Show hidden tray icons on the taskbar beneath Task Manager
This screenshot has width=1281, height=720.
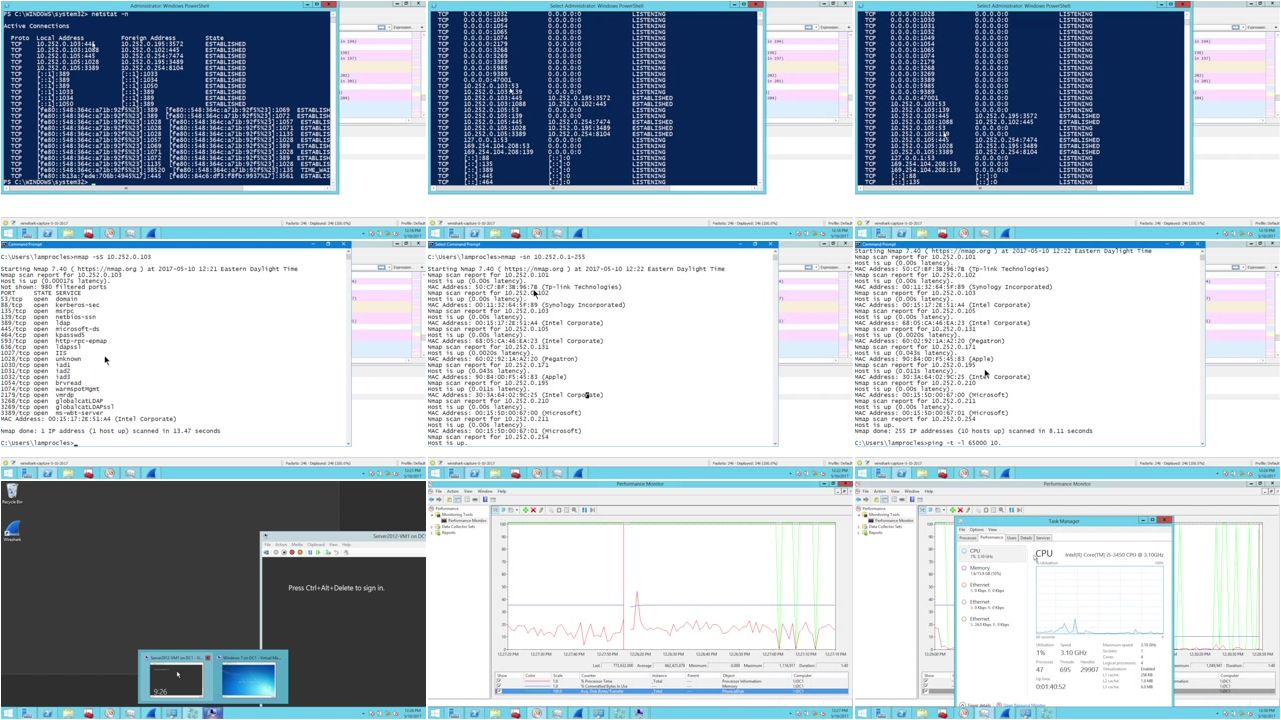point(1217,714)
